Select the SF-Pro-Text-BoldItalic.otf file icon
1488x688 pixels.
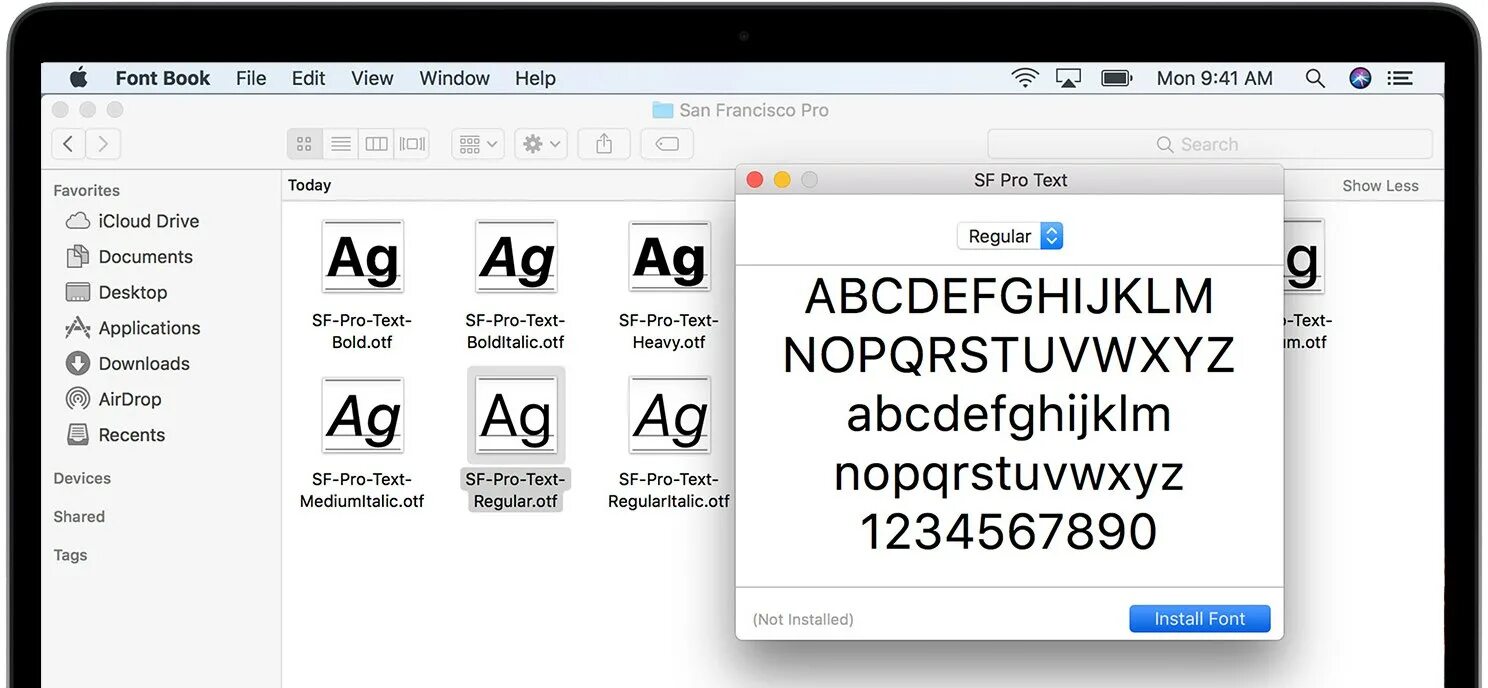(x=516, y=257)
